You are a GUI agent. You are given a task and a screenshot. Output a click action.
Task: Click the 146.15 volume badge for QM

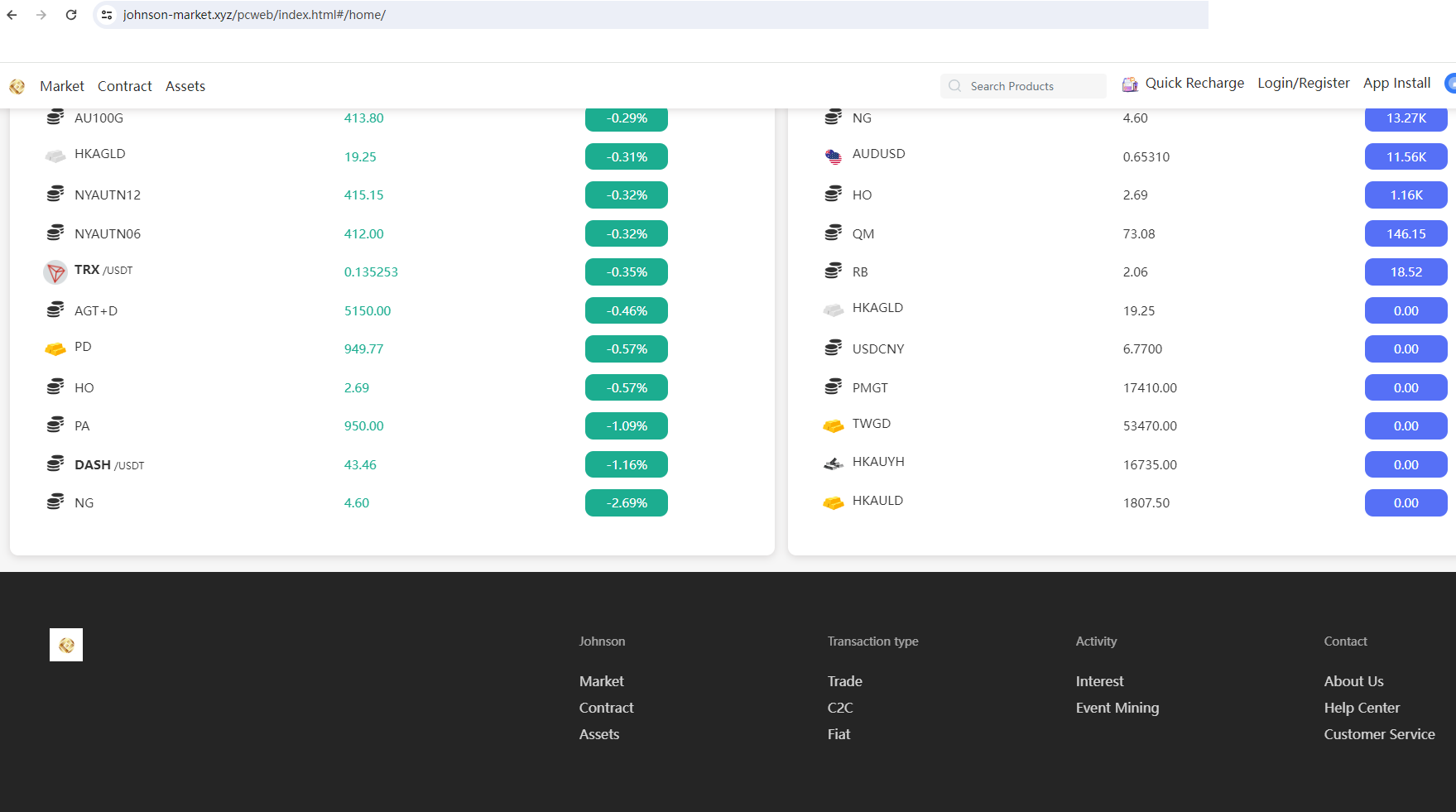(1406, 233)
